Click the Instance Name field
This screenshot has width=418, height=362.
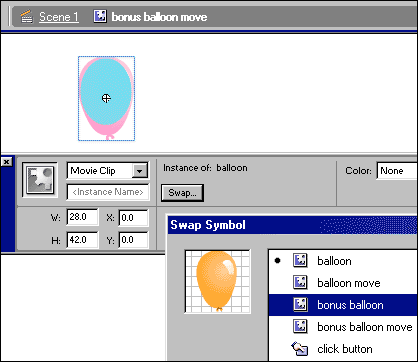[108, 192]
